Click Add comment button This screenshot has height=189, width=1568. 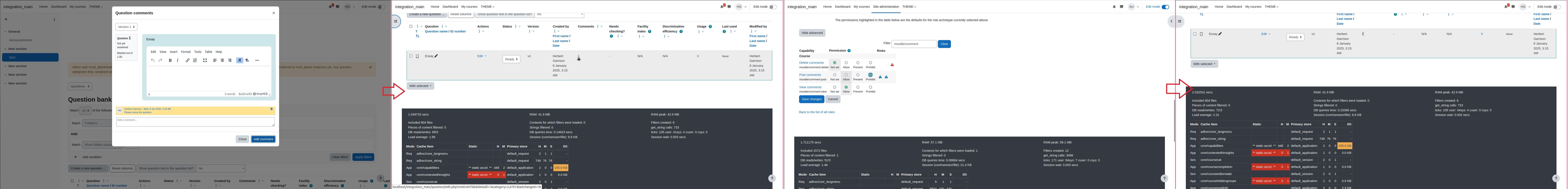tap(263, 139)
